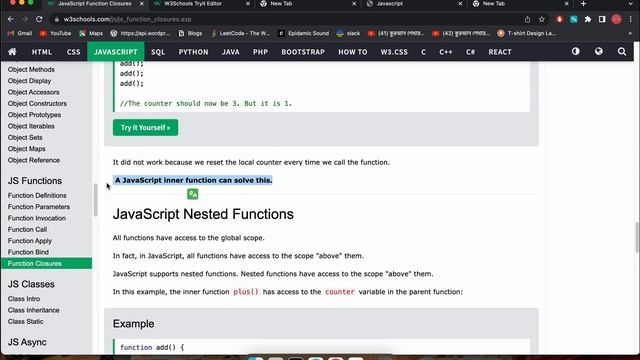Open the tab search chevron
Viewport: 640px width, 360px height.
coord(631,4)
